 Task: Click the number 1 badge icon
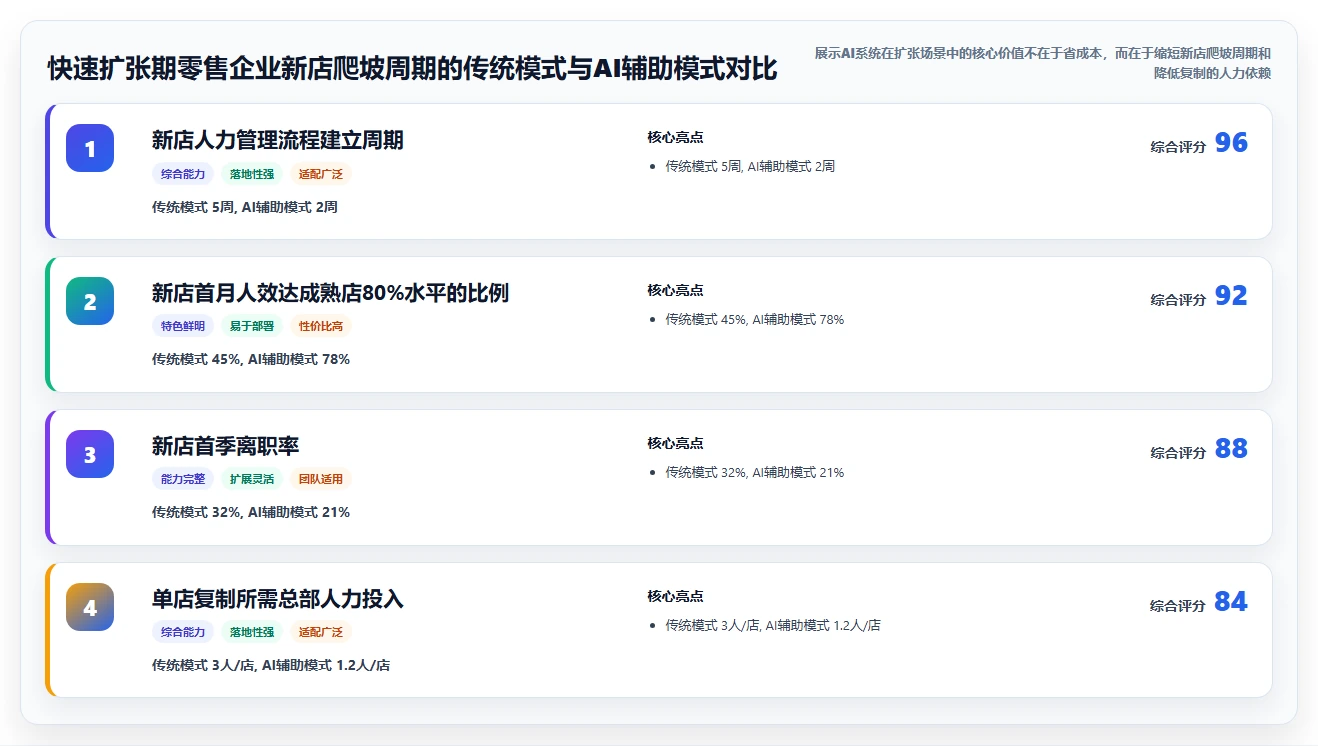(90, 148)
